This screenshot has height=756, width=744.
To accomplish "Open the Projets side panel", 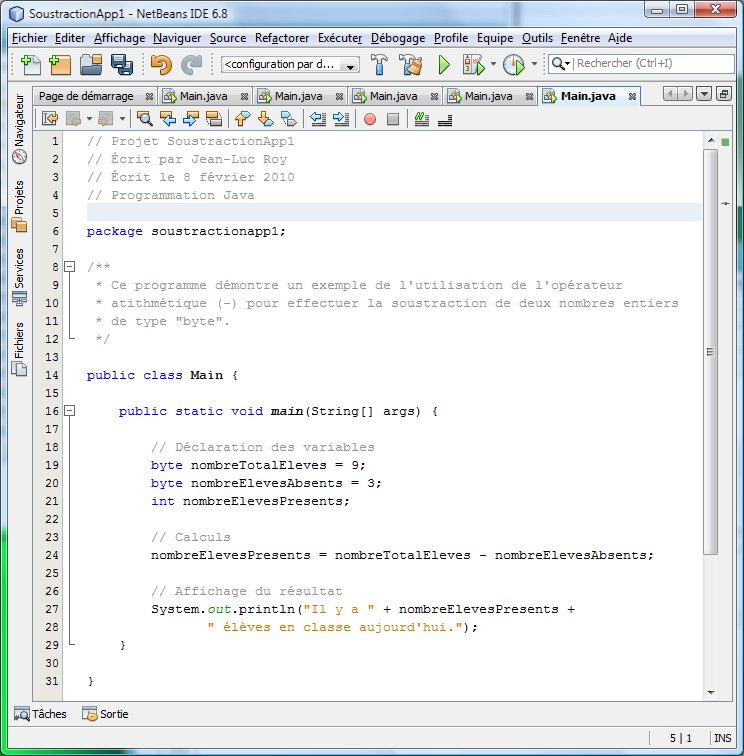I will point(19,205).
